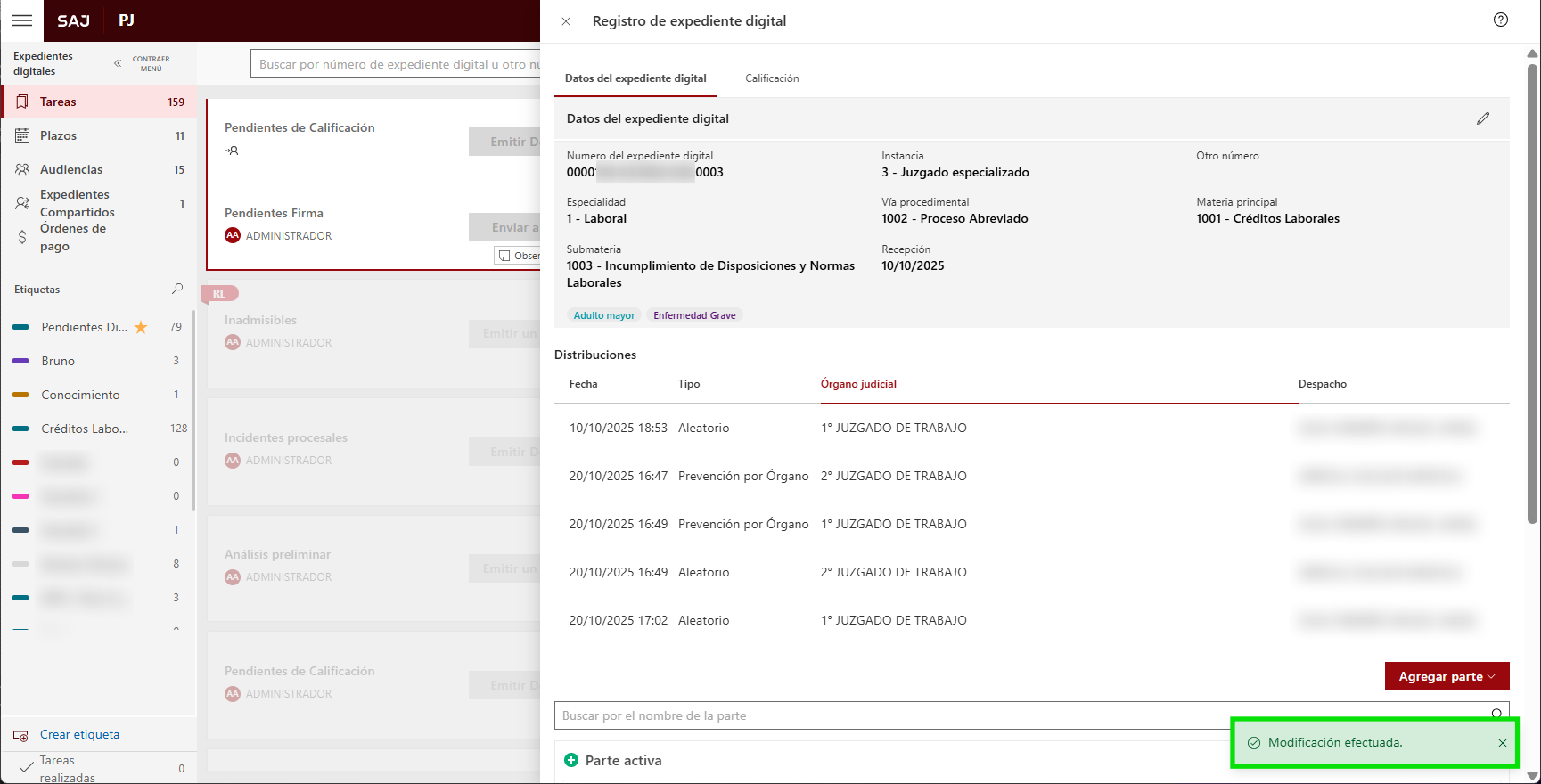Viewport: 1541px width, 784px height.
Task: Click the Adulto mayor tag
Action: (604, 315)
